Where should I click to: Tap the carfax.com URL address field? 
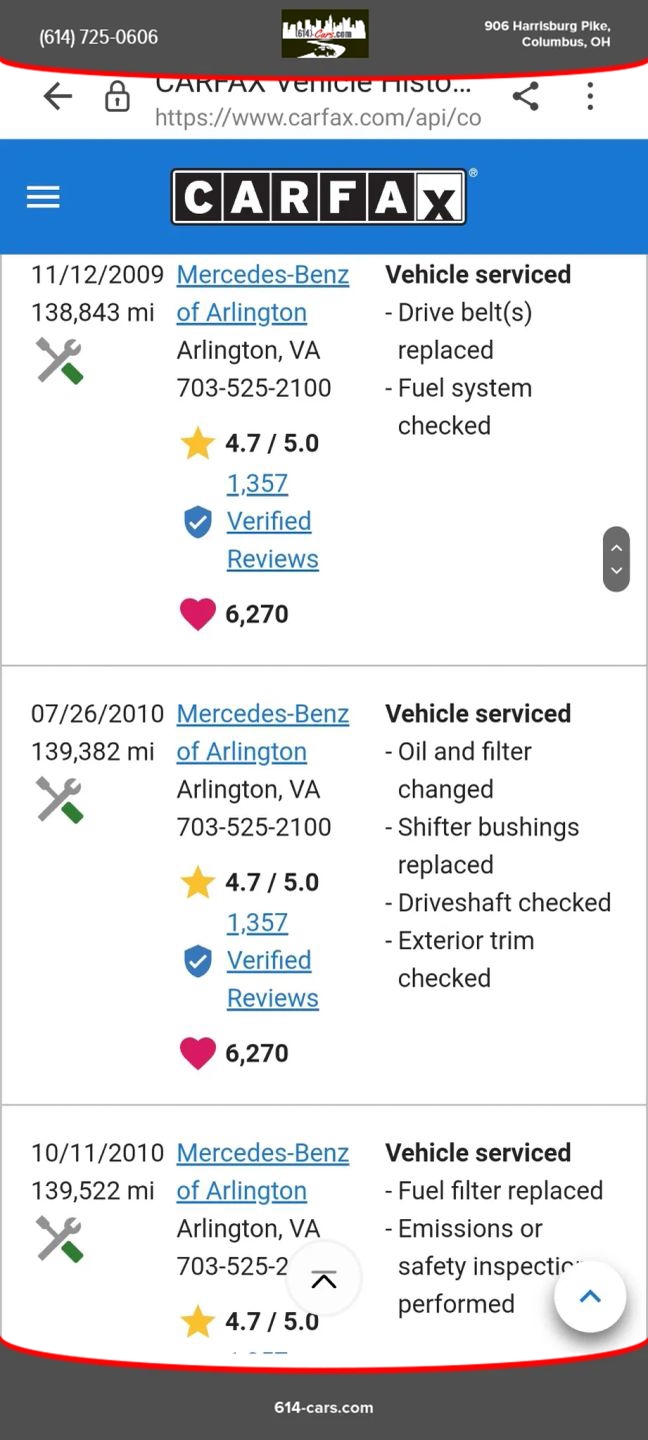tap(318, 117)
